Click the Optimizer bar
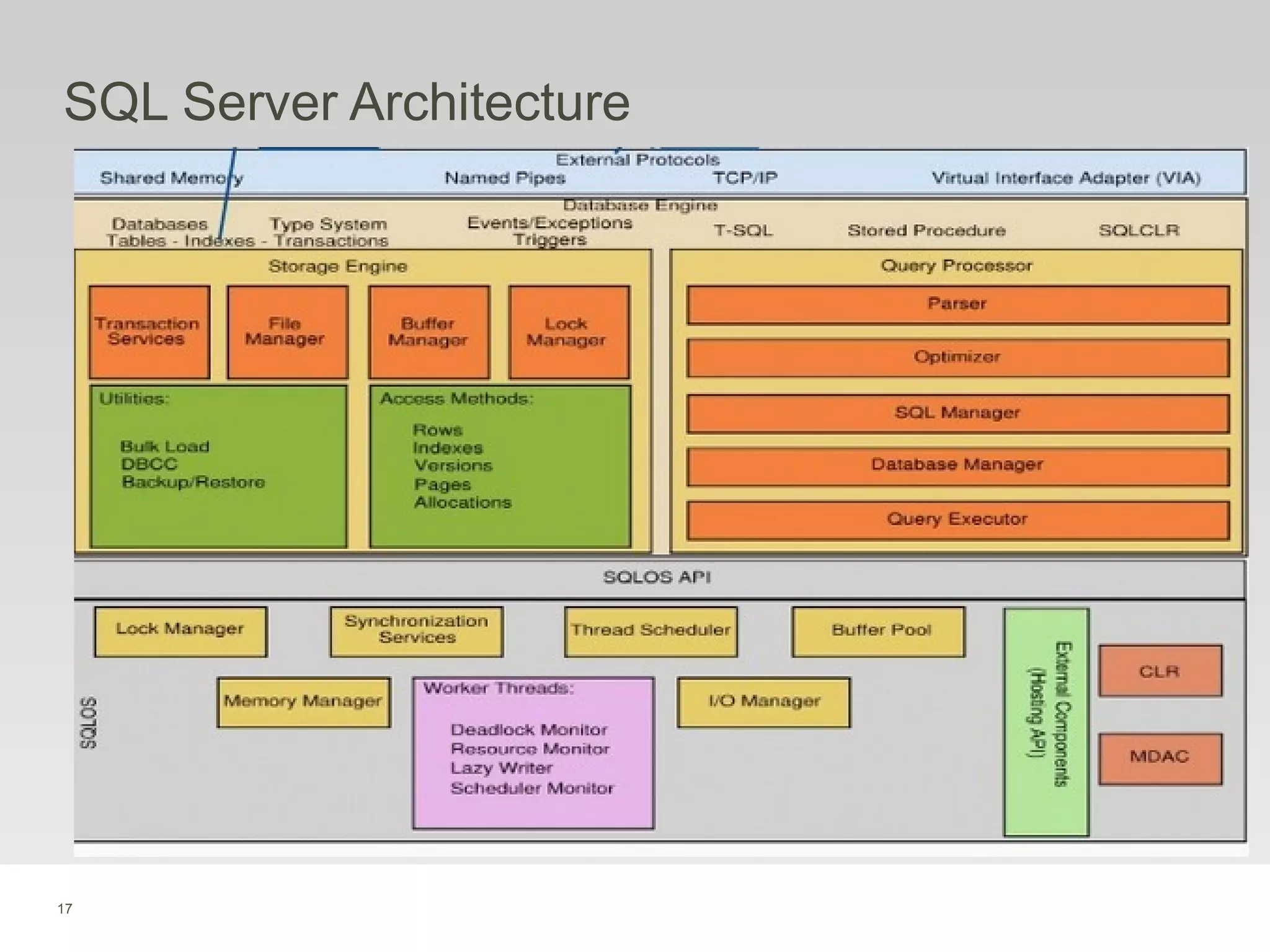The width and height of the screenshot is (1270, 952). 957,358
